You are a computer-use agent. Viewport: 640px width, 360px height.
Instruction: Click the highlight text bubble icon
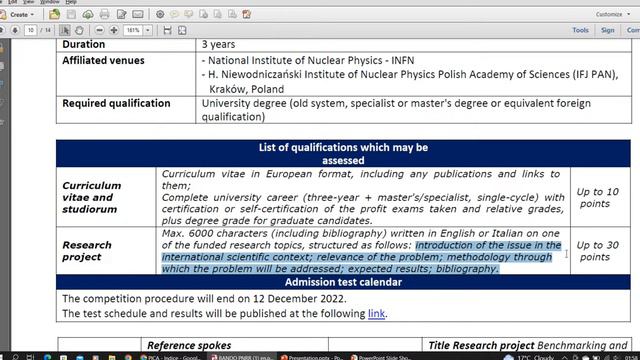tap(189, 14)
